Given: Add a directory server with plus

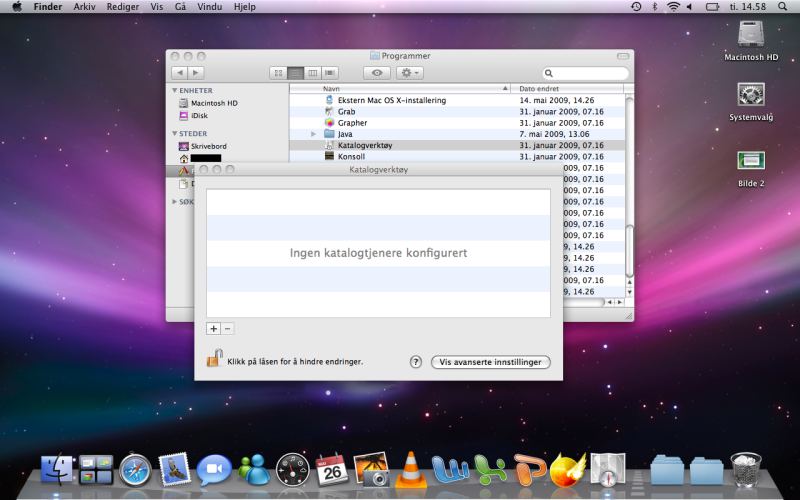Looking at the screenshot, I should (x=213, y=329).
